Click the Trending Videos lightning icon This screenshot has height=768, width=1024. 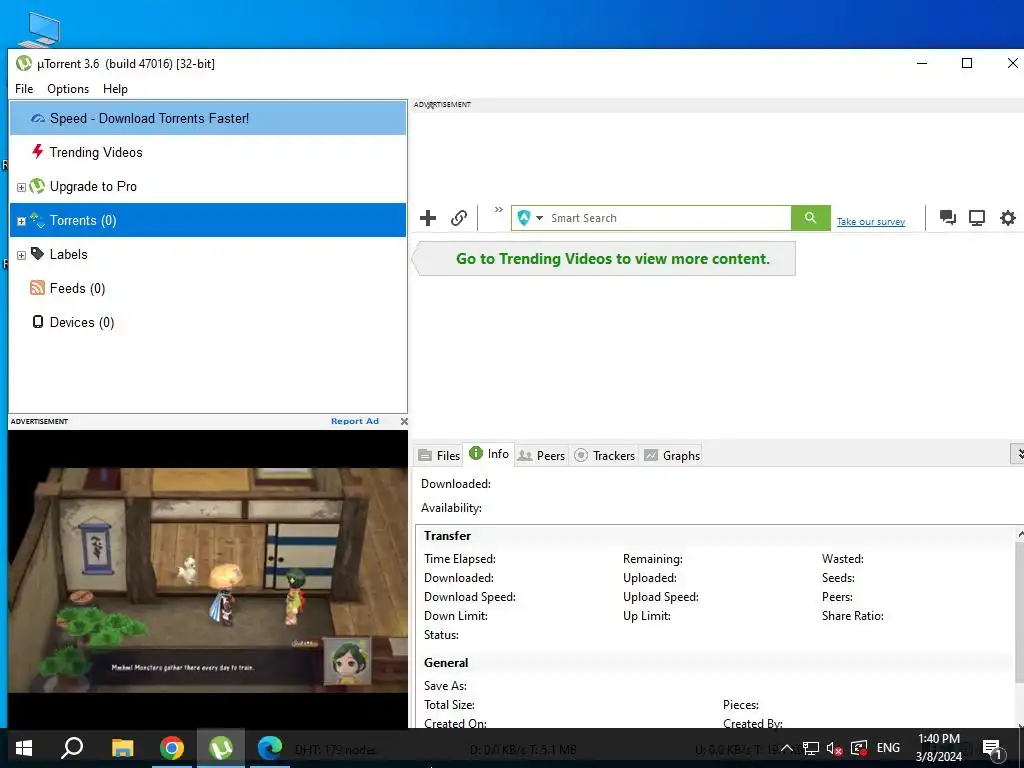38,152
